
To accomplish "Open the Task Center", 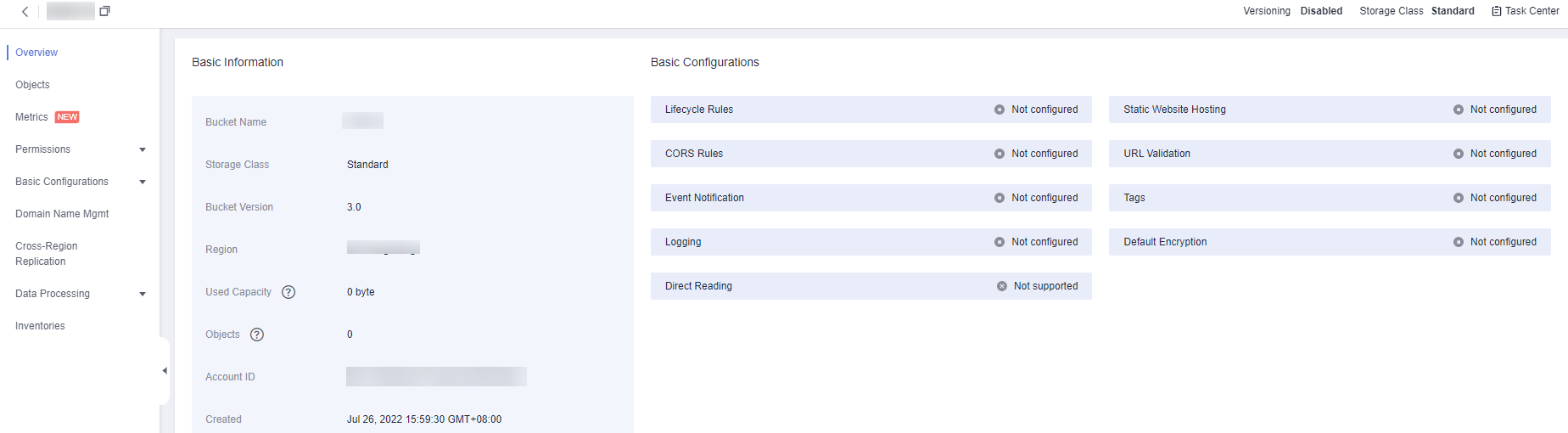I will (x=1526, y=11).
